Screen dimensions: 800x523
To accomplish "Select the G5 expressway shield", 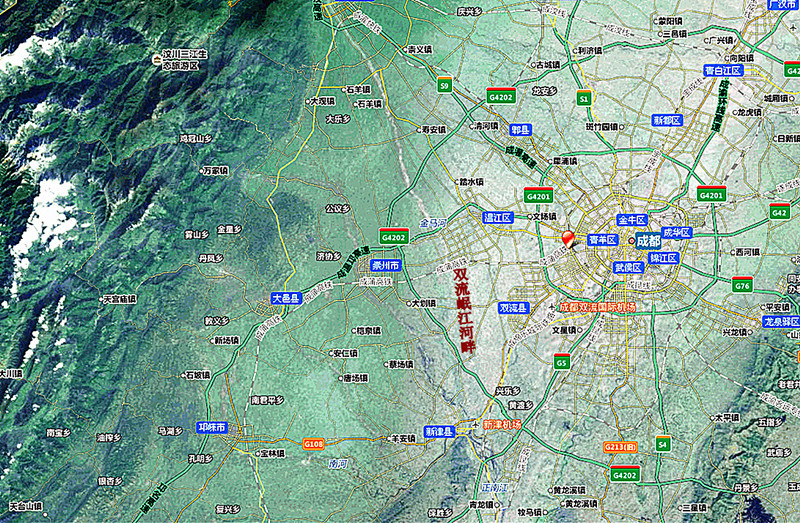I will tap(561, 362).
